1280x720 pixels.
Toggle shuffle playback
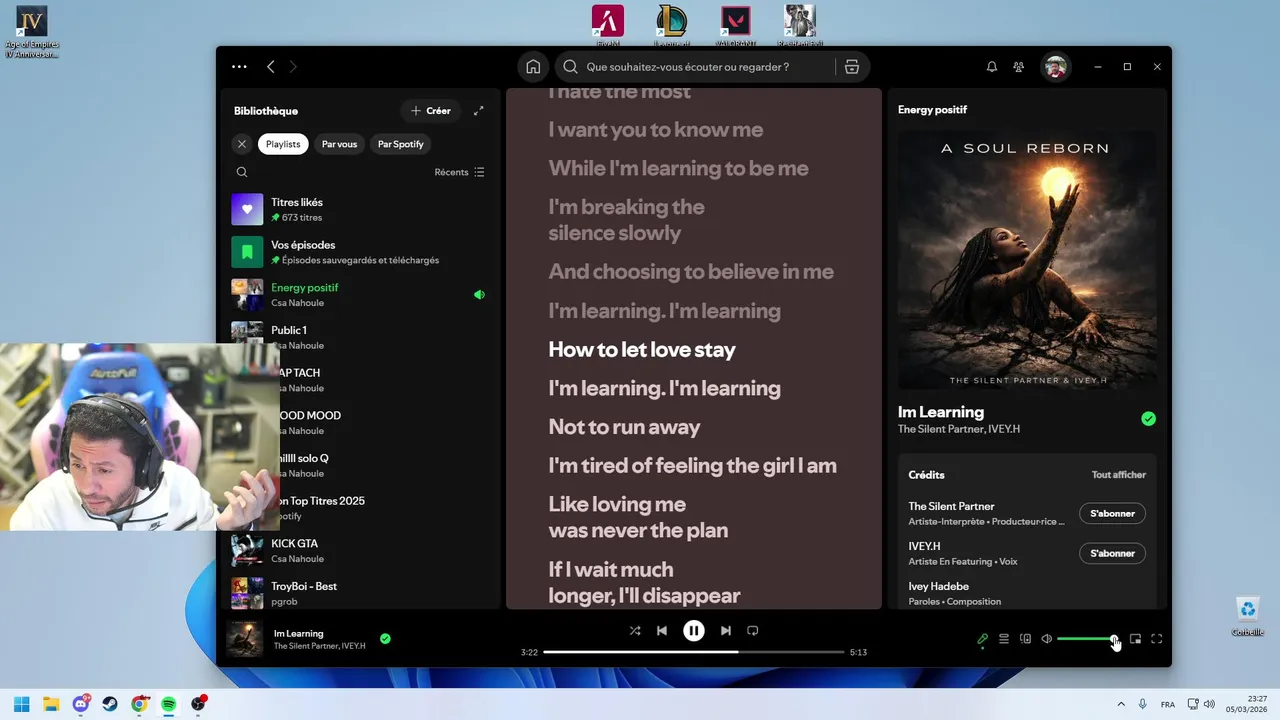click(x=635, y=631)
